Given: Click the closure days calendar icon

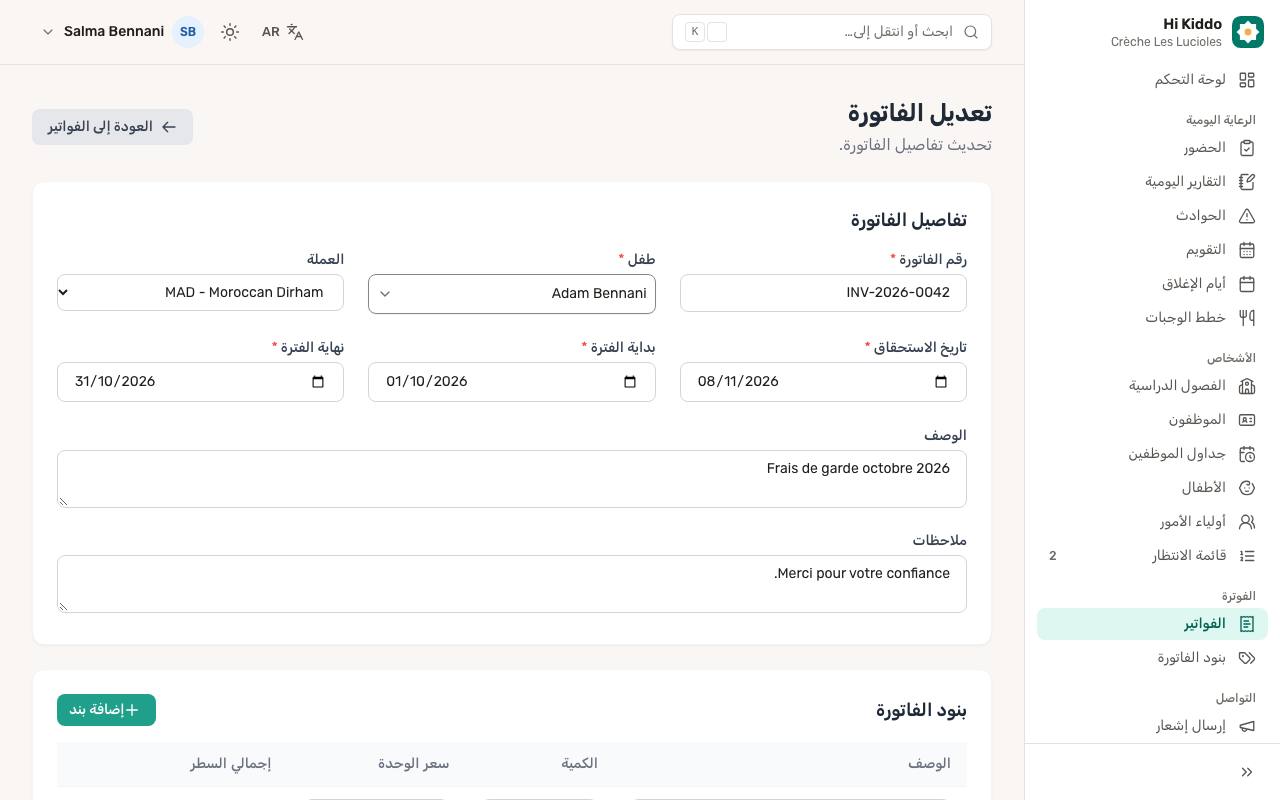Looking at the screenshot, I should tap(1247, 284).
